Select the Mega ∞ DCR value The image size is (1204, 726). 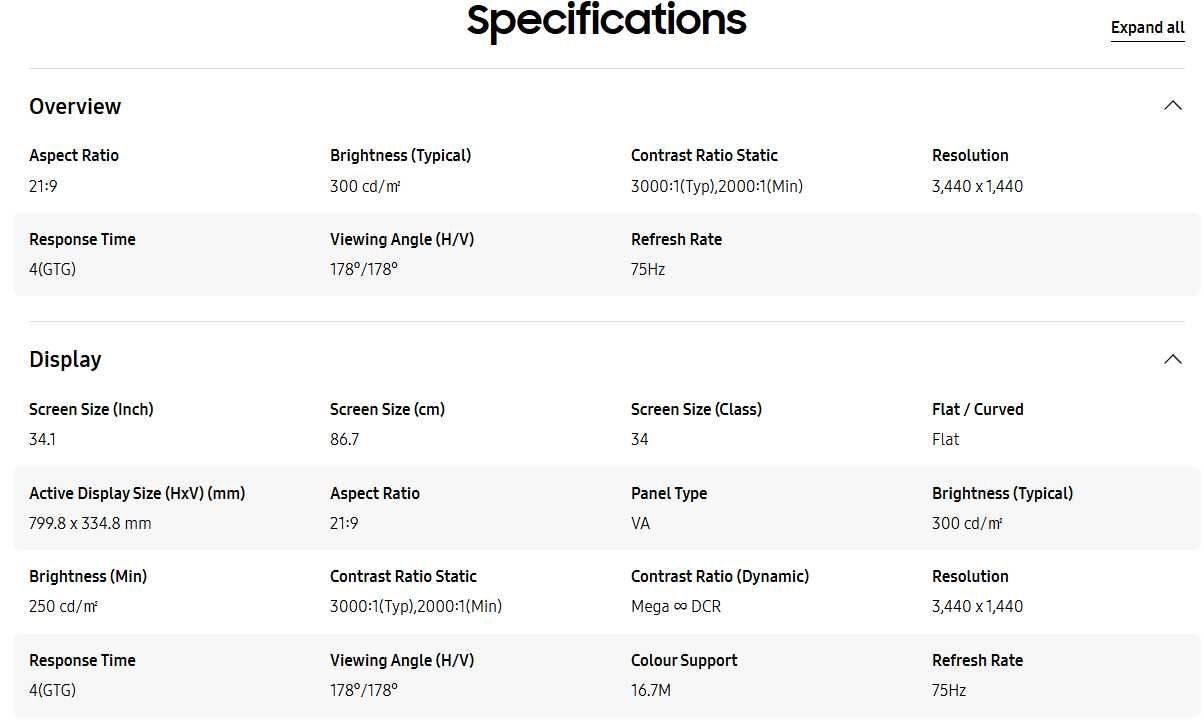click(x=676, y=606)
